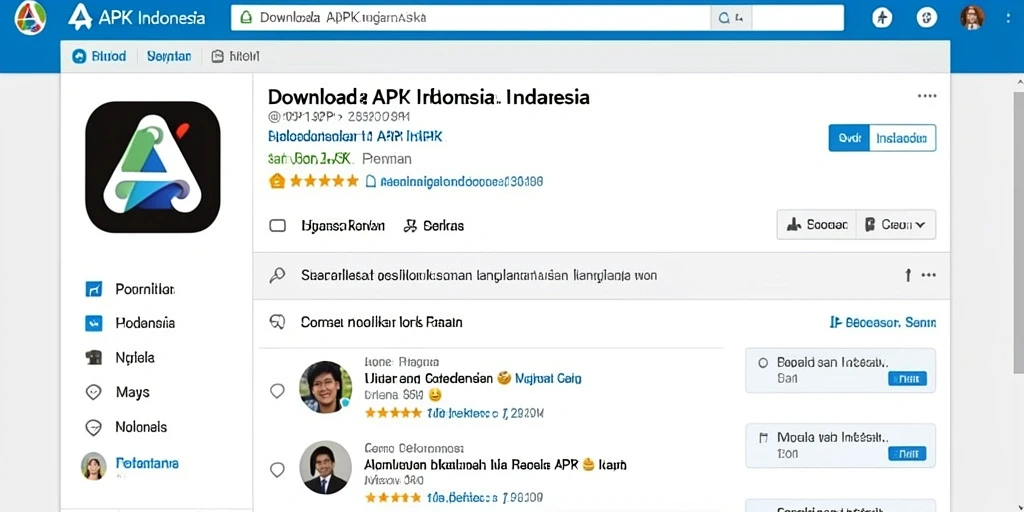Click the Soooac download button
Viewport: 1024px width, 512px height.
pyautogui.click(x=816, y=225)
